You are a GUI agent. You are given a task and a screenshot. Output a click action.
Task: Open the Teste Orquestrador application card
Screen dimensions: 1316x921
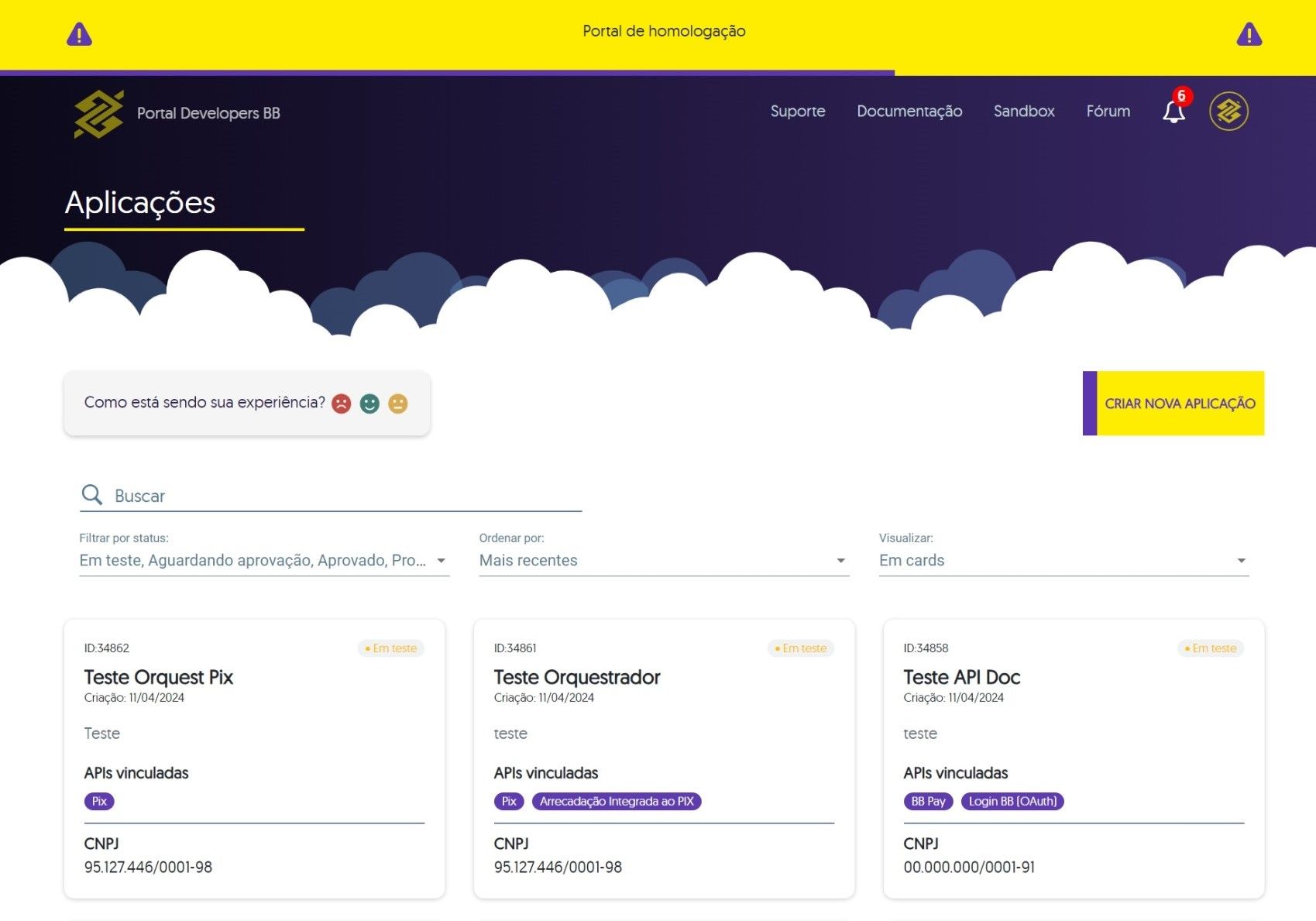click(x=577, y=677)
